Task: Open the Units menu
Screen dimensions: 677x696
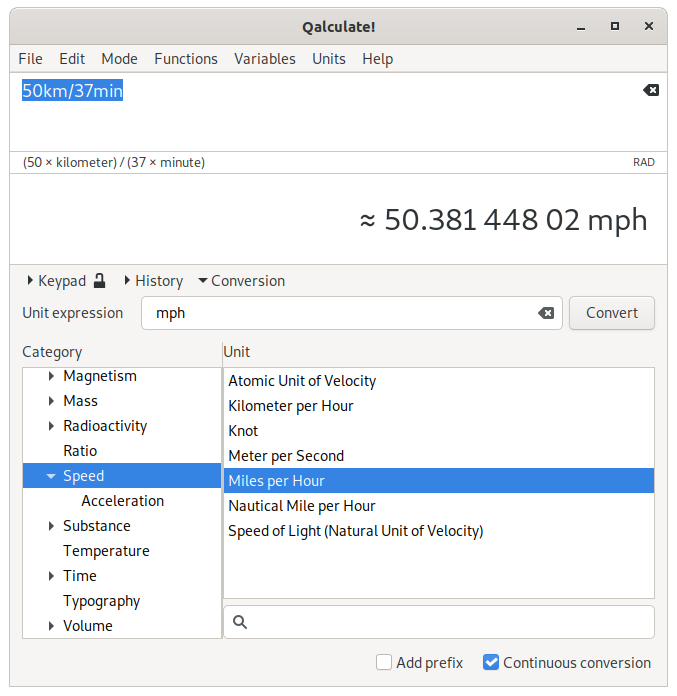Action: tap(329, 59)
